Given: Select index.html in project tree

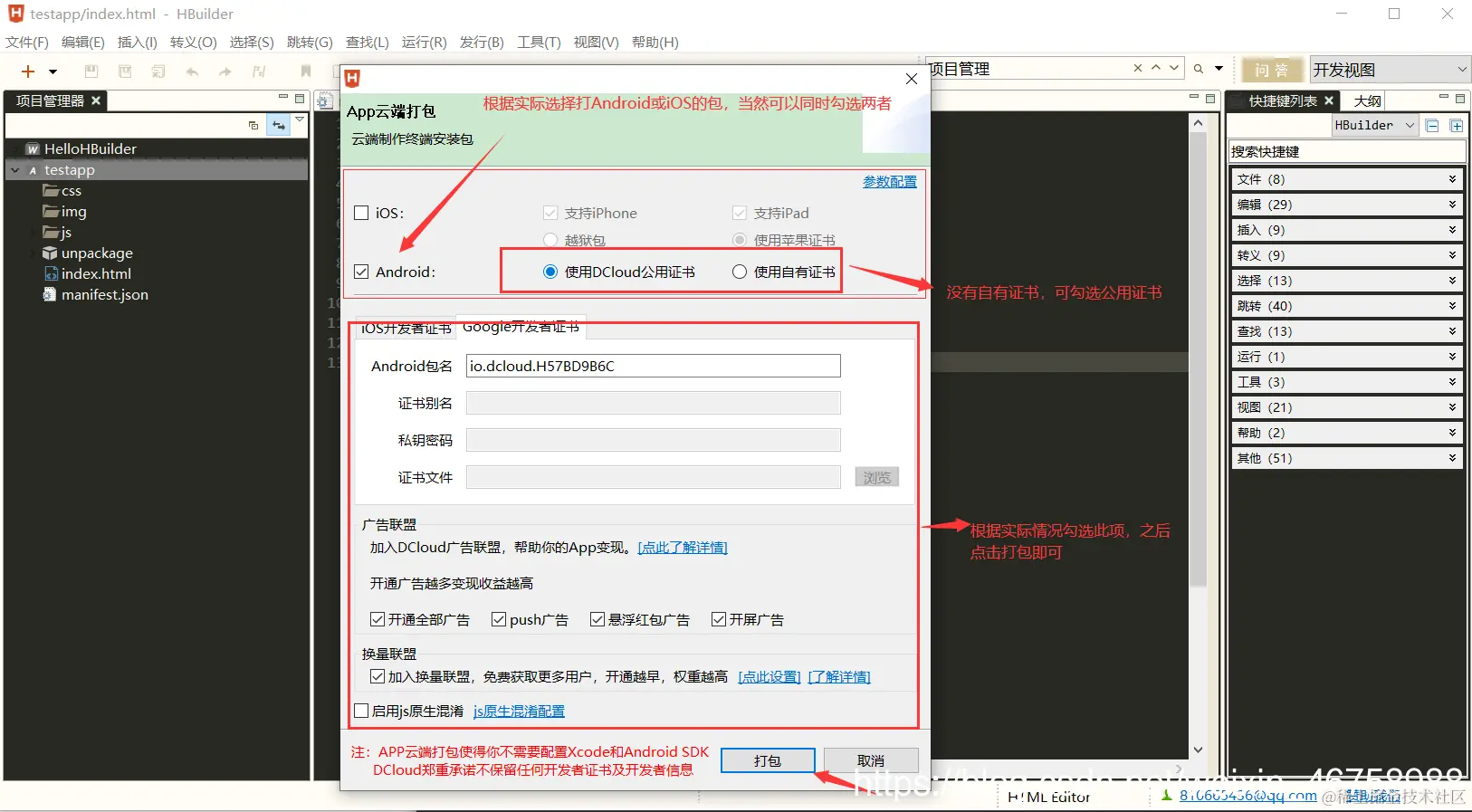Looking at the screenshot, I should pos(88,273).
